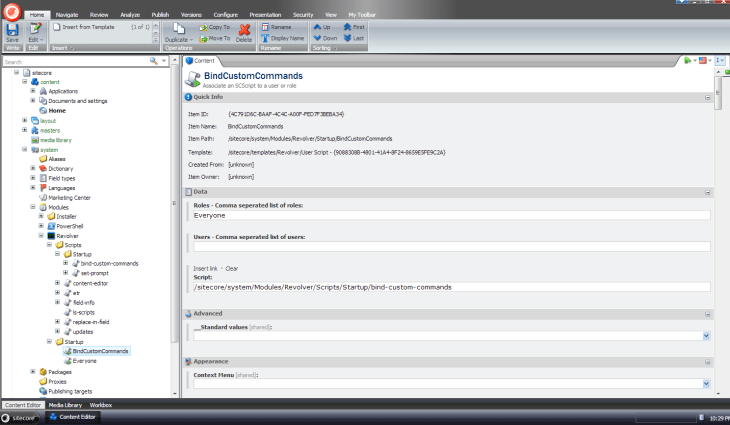
Task: Open the Context Menu dropdown
Action: point(706,384)
